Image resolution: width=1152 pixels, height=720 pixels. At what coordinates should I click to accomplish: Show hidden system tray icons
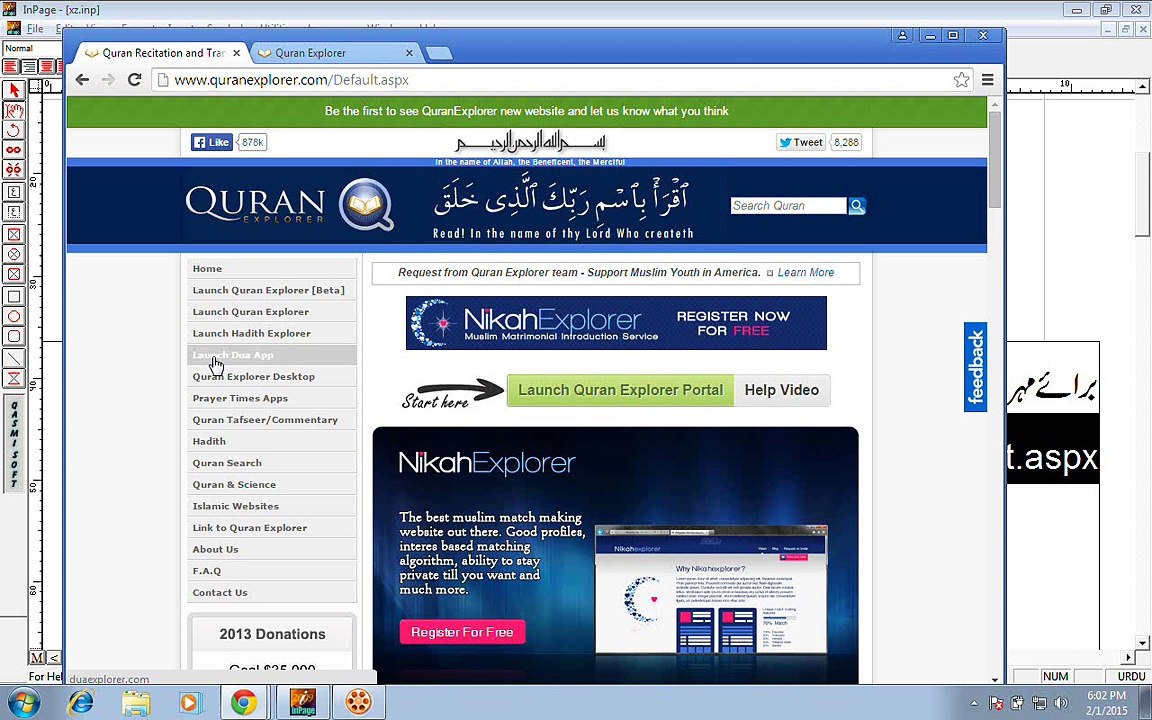click(x=973, y=703)
